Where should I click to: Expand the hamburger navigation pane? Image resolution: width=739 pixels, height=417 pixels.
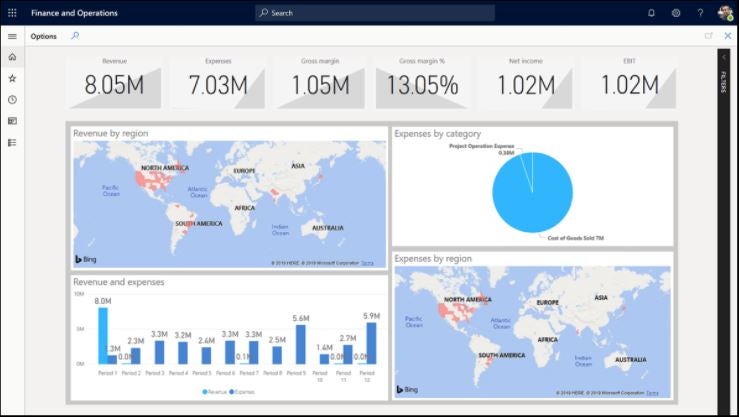coord(12,36)
